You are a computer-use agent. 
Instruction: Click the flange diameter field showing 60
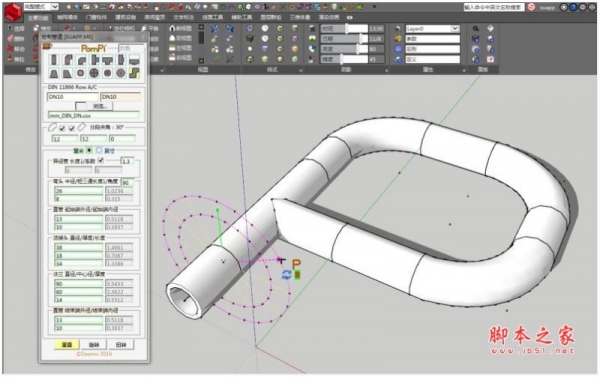click(x=79, y=292)
